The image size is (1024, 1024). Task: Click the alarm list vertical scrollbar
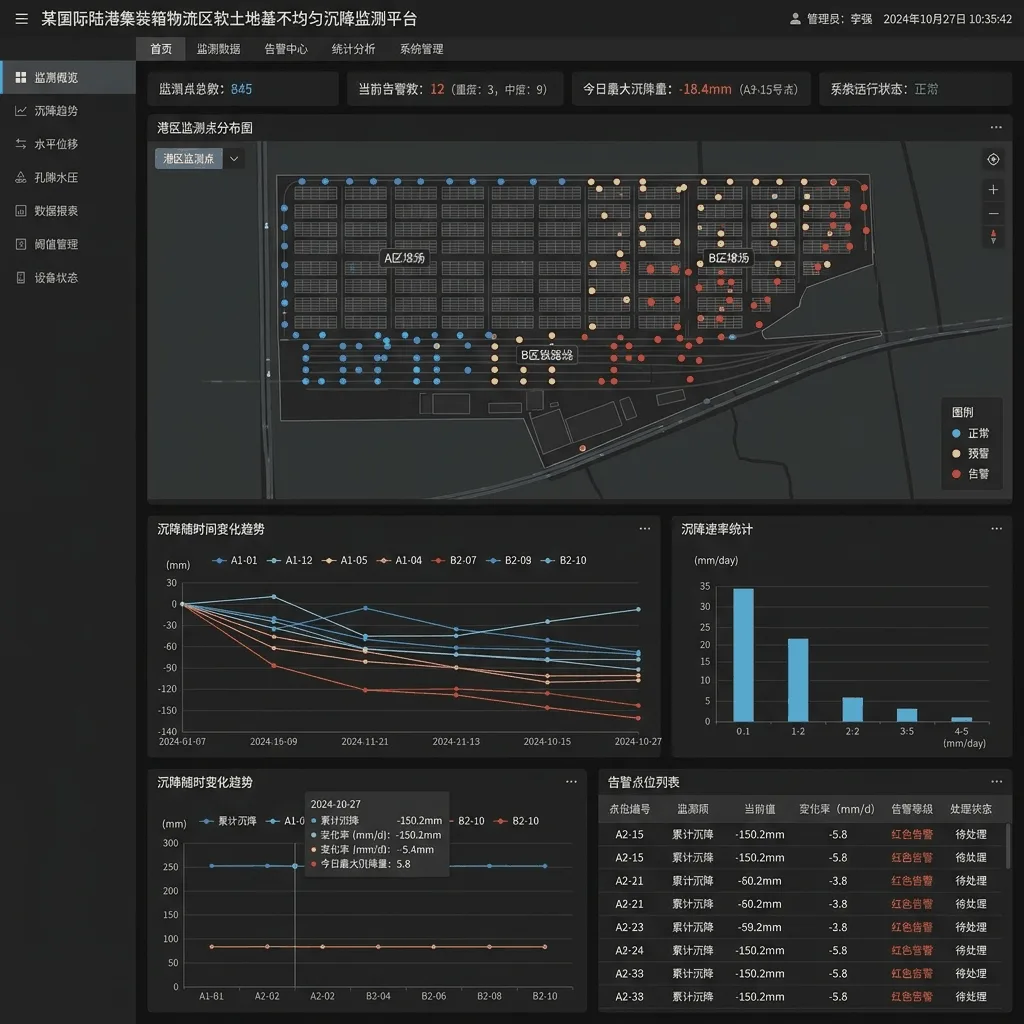(1008, 846)
